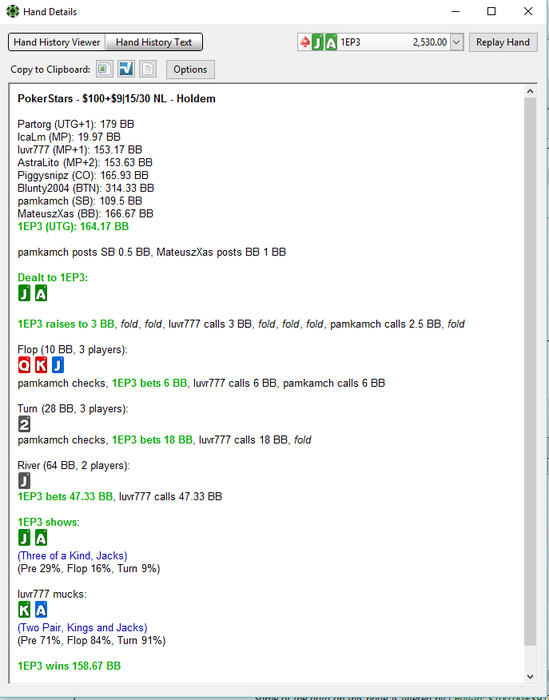Screen dimensions: 549x700
Task: Click the green King card under luvr777 mucks
Action: pyautogui.click(x=24, y=610)
